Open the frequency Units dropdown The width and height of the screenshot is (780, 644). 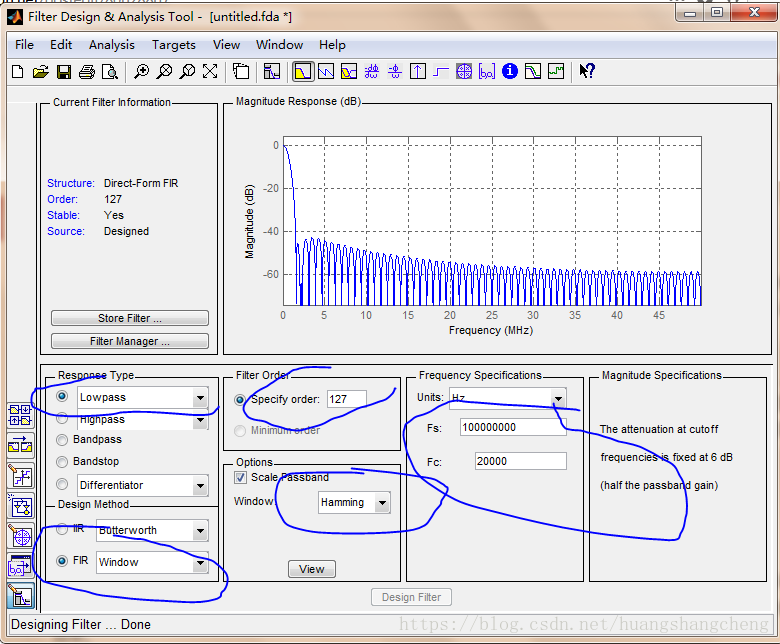tap(558, 399)
